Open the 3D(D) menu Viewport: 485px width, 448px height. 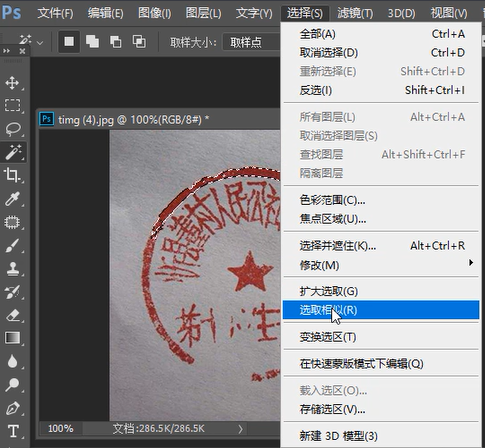click(401, 13)
